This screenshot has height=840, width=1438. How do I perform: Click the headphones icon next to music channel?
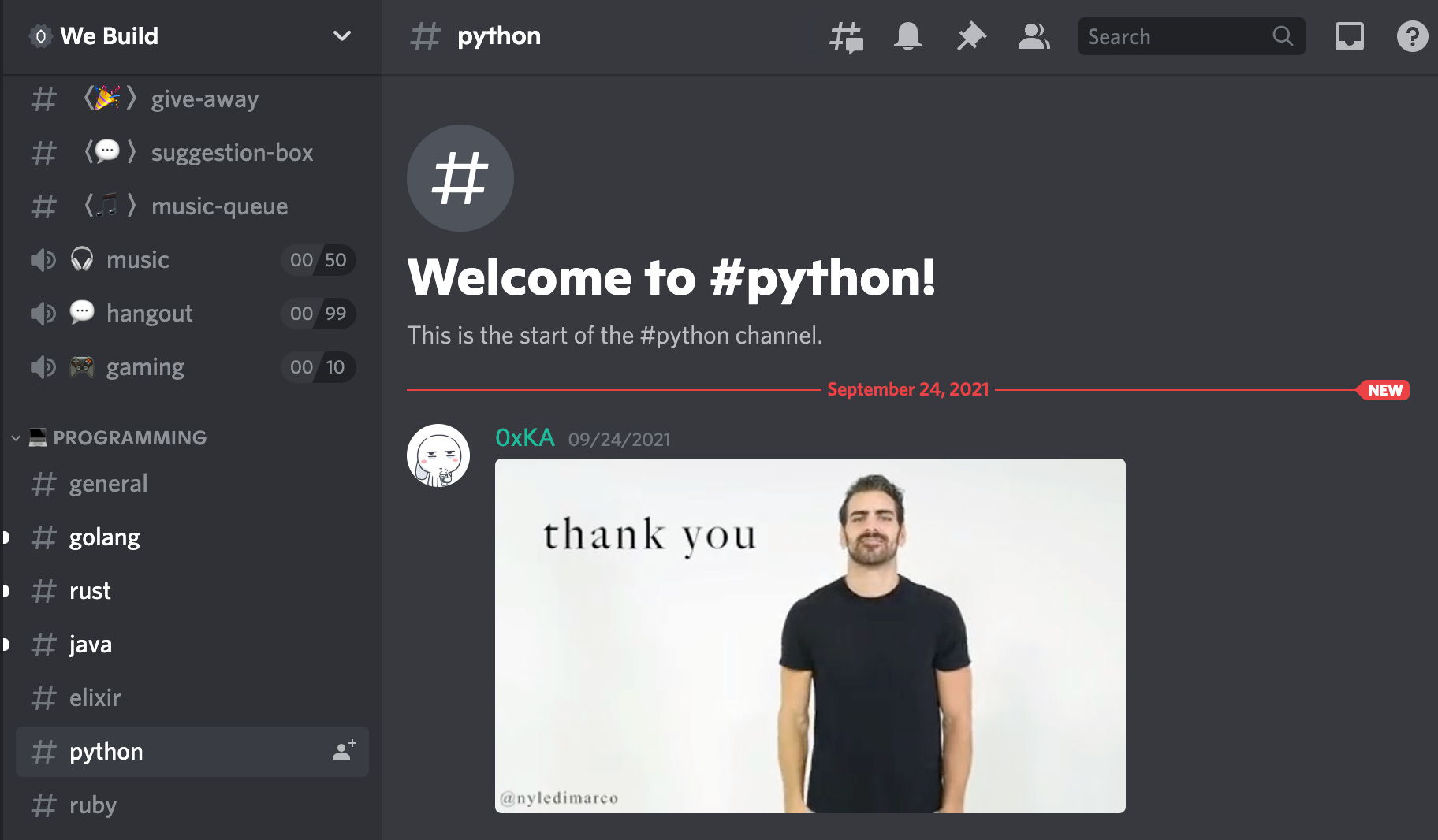click(x=80, y=259)
